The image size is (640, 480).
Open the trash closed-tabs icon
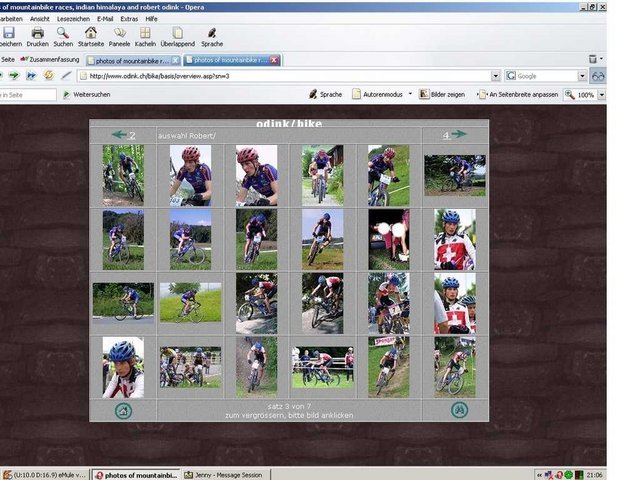593,59
